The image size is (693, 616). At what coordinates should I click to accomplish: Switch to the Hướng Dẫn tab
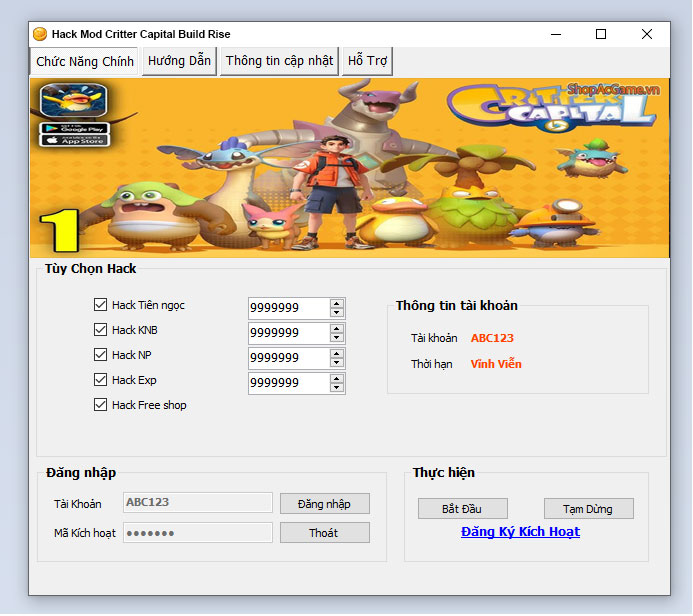[179, 61]
